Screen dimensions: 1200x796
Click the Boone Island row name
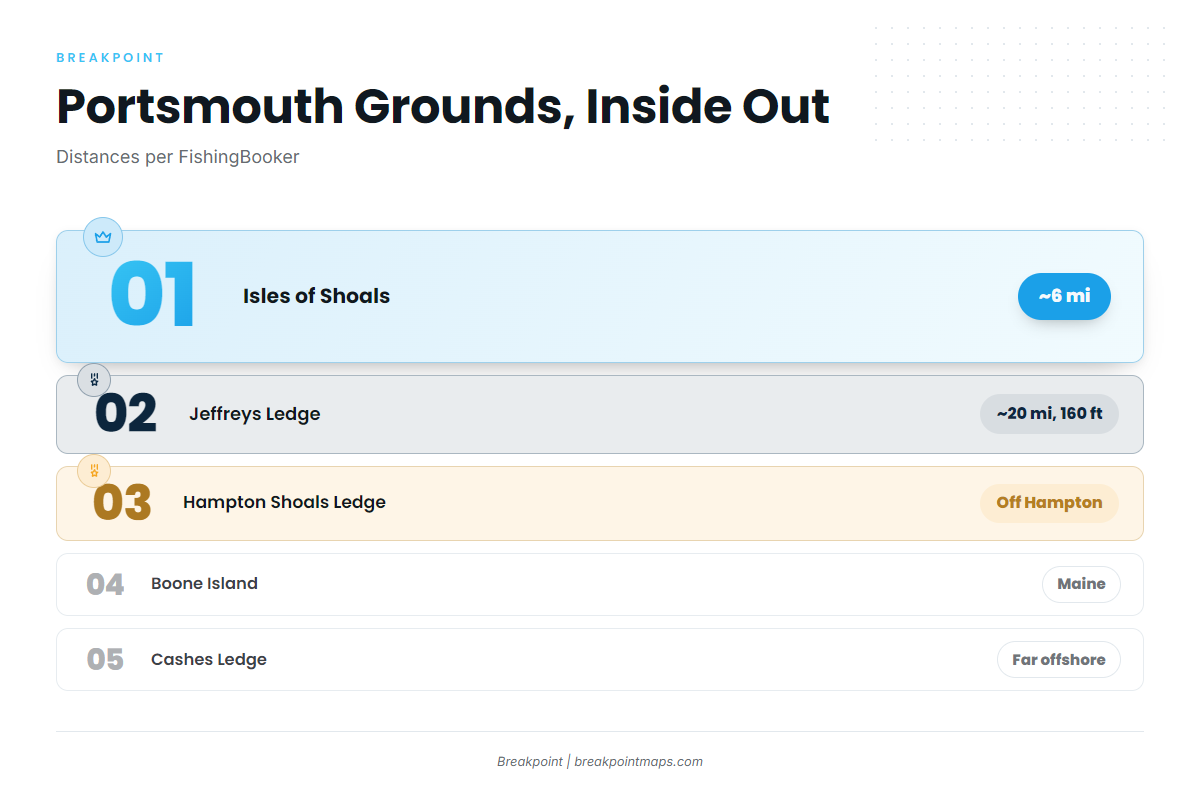point(204,583)
